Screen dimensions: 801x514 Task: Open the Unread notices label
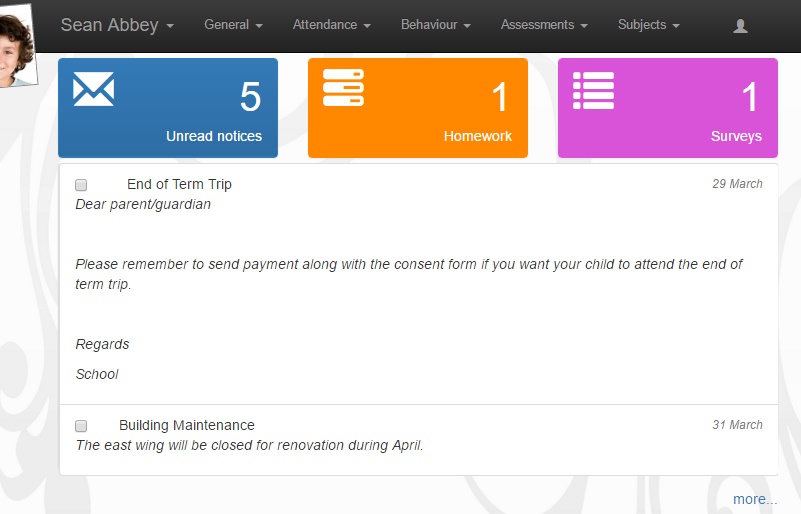[x=214, y=136]
